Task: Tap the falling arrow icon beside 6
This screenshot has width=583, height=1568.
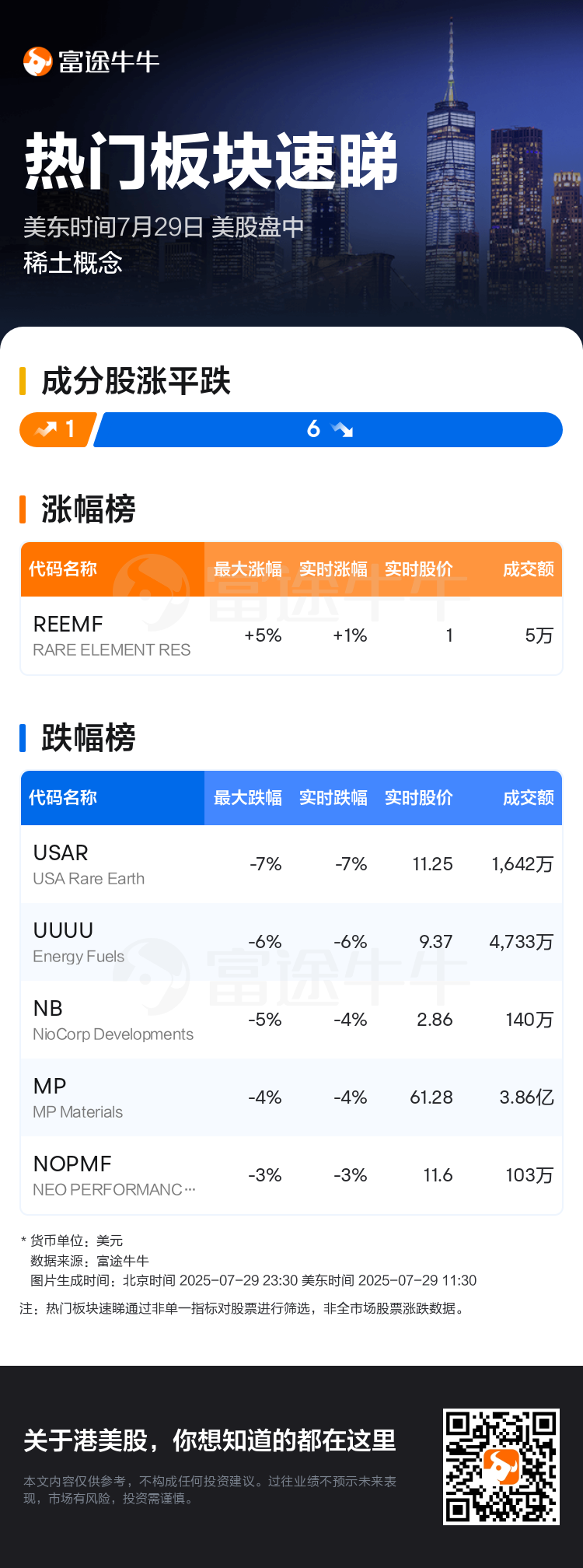Action: (342, 429)
